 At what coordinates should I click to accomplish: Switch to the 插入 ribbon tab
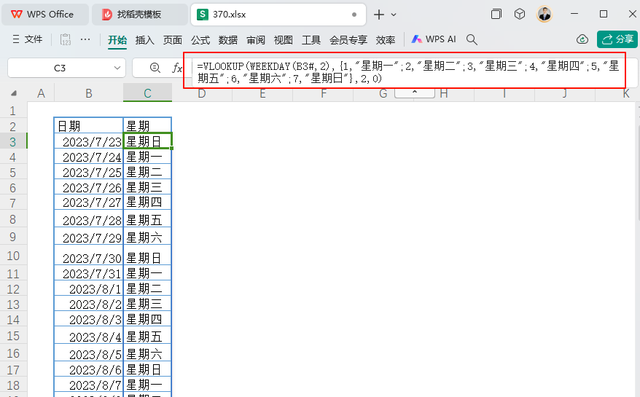(x=144, y=40)
